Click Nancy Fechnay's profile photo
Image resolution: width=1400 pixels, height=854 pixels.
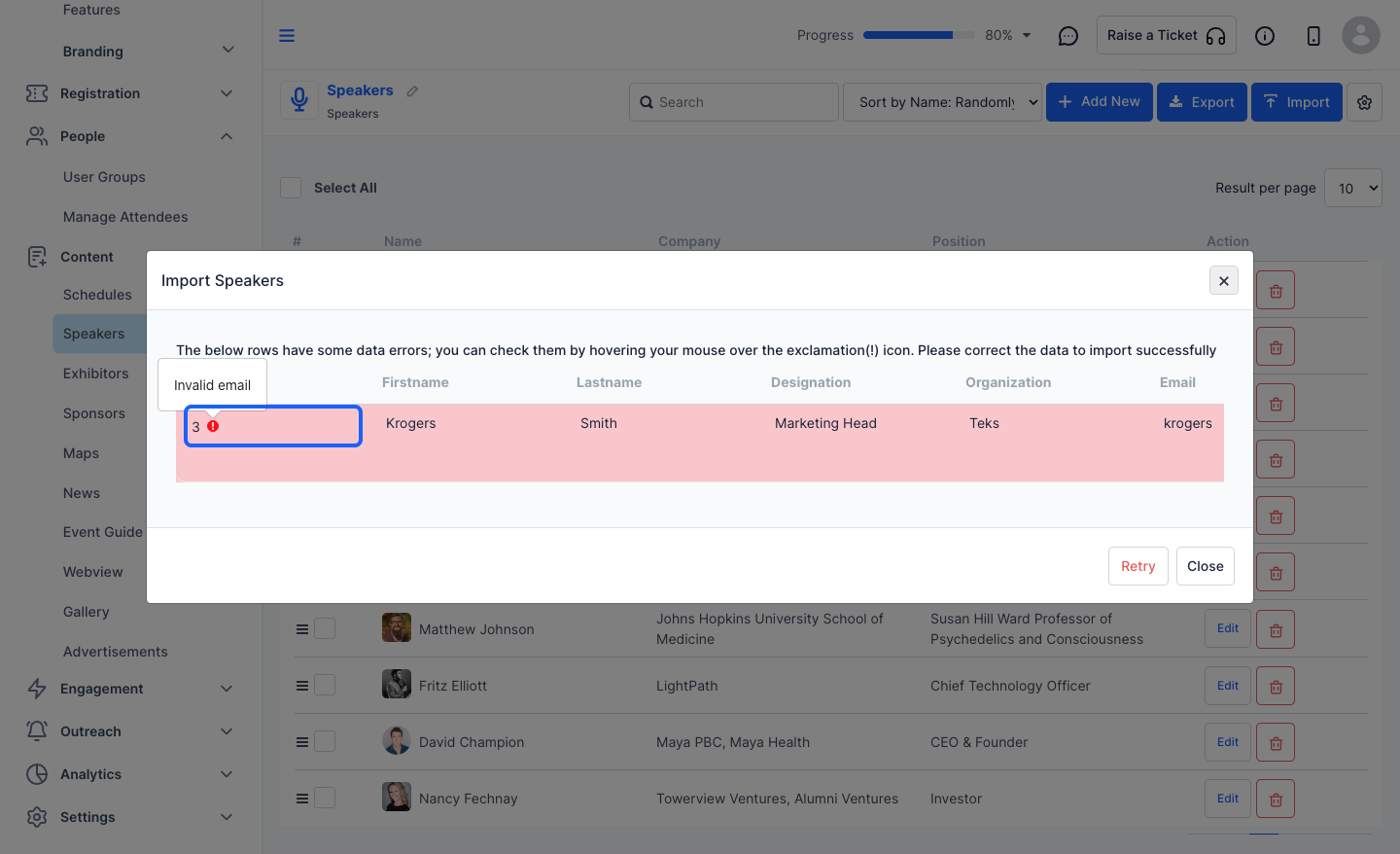click(x=397, y=797)
